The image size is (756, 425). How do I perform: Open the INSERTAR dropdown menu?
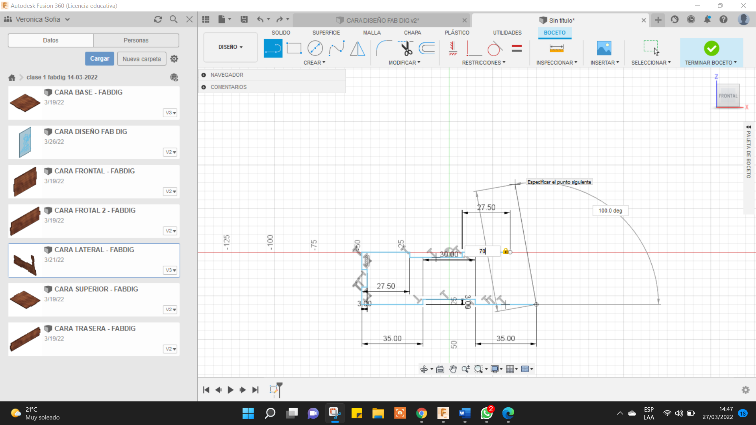click(x=605, y=63)
